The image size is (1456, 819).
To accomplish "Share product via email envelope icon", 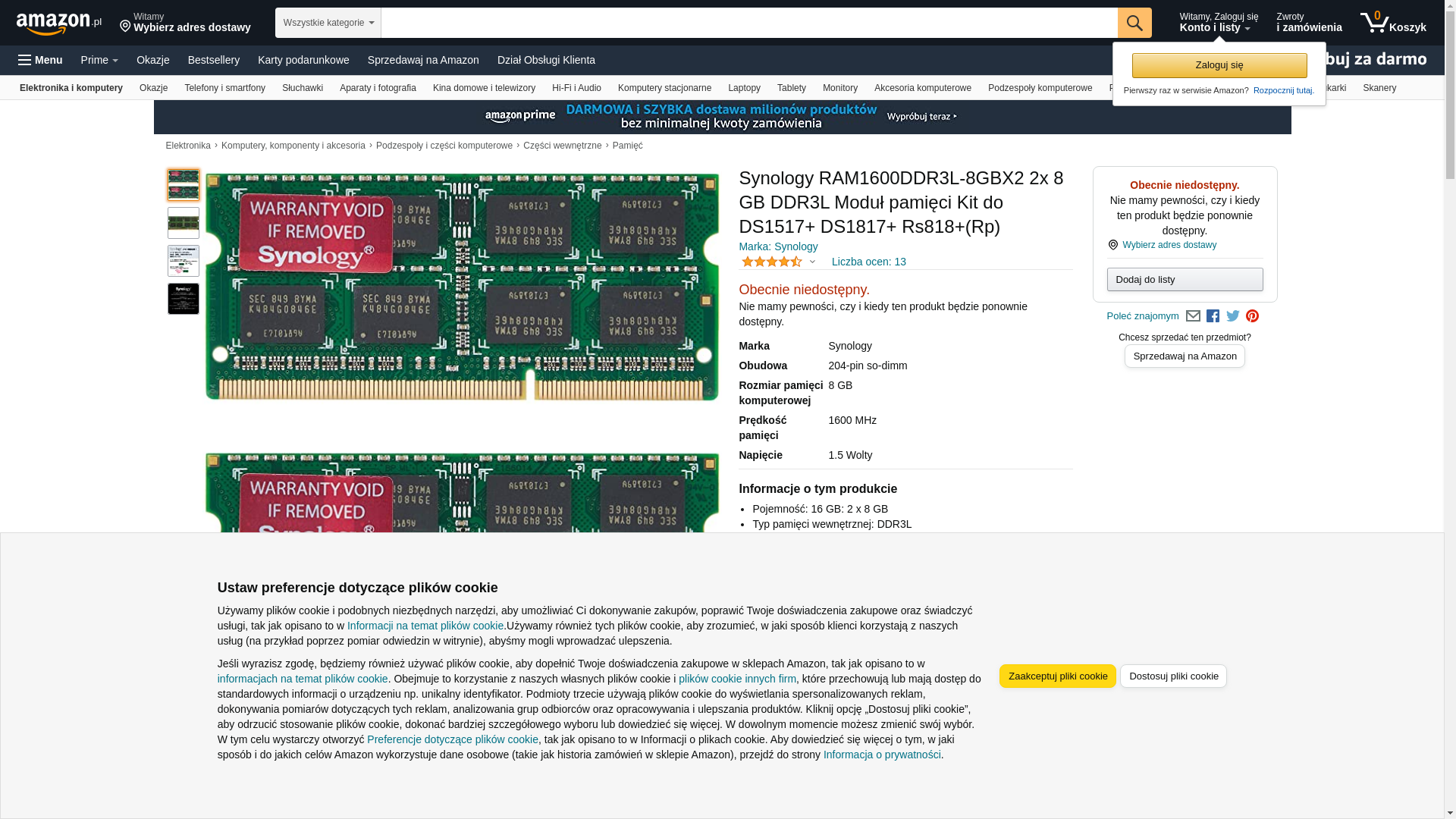I will 1193,316.
